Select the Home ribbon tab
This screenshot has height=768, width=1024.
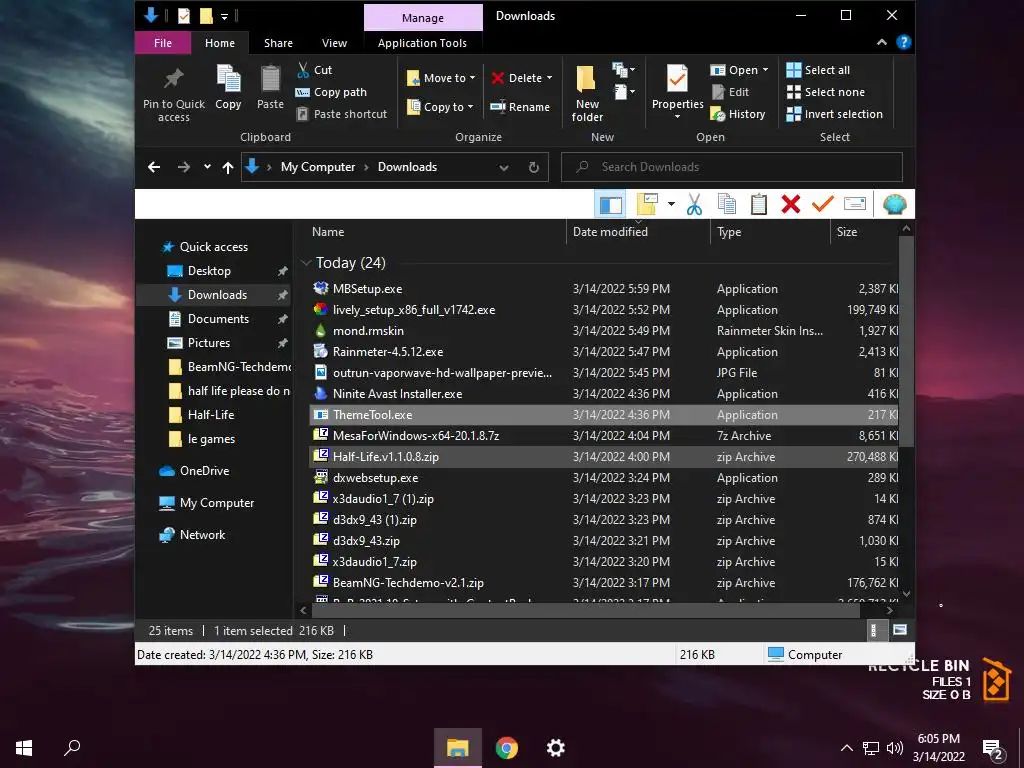tap(219, 43)
